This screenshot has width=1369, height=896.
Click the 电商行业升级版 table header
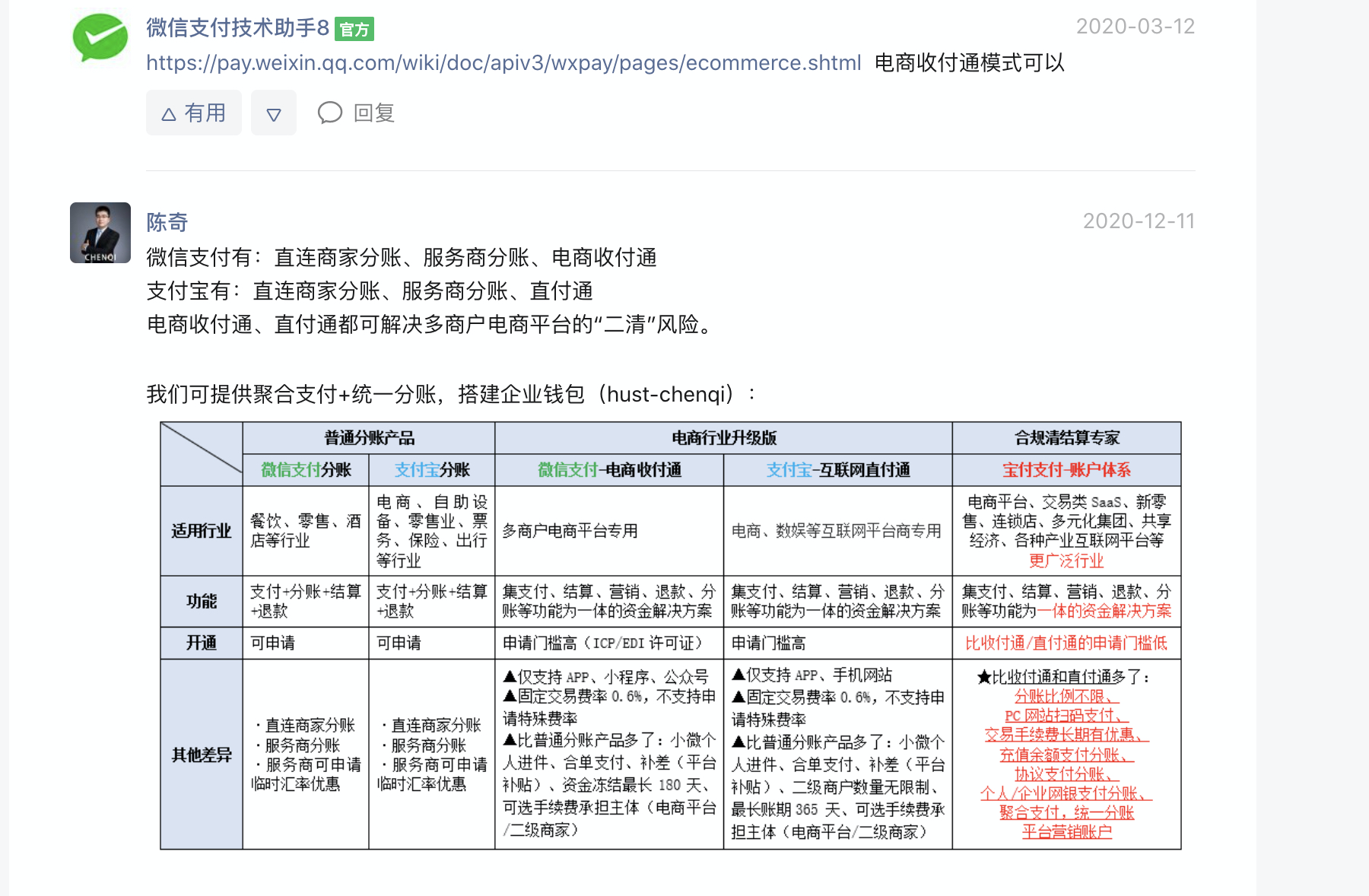click(723, 438)
